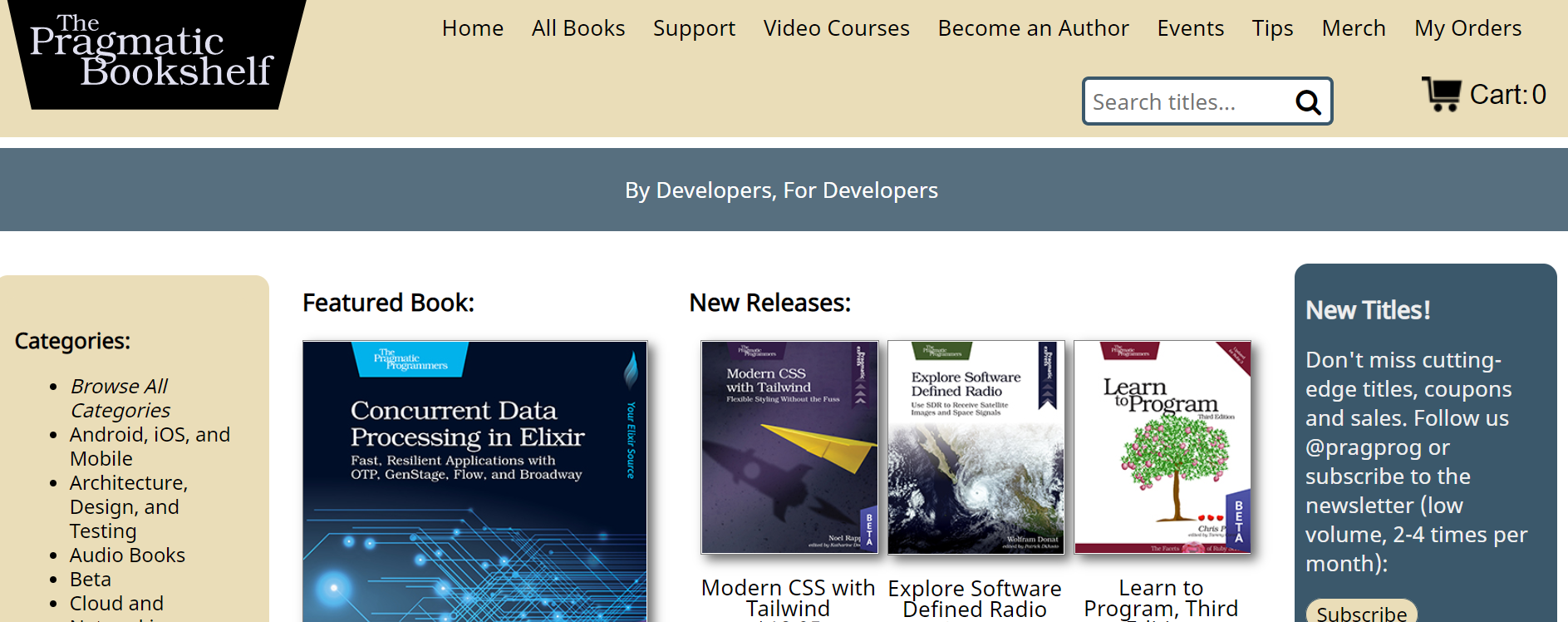This screenshot has width=1568, height=622.
Task: Click the Modern CSS with Tailwind cover
Action: pos(789,447)
